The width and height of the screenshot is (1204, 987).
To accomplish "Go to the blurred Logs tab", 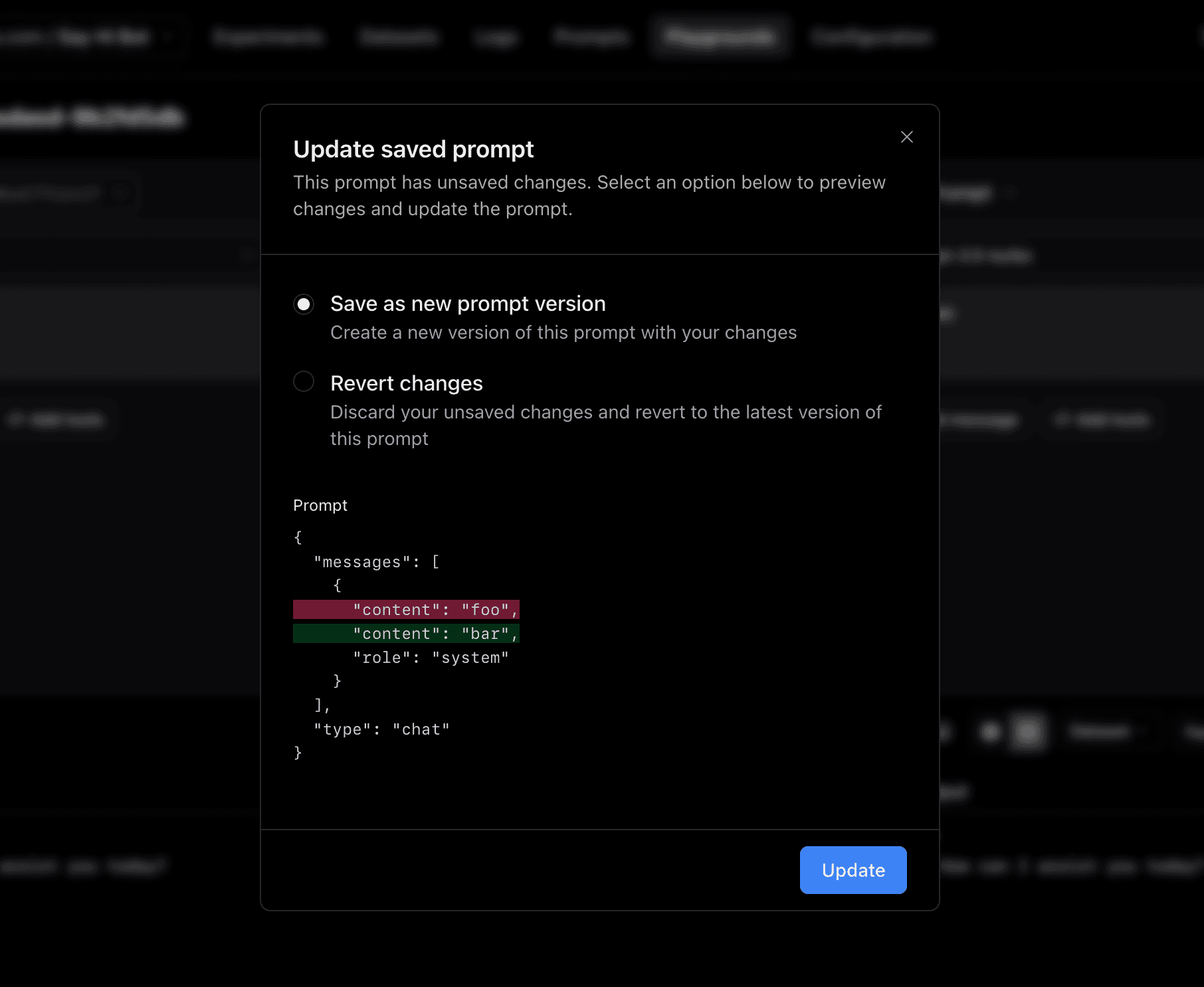I will point(495,37).
